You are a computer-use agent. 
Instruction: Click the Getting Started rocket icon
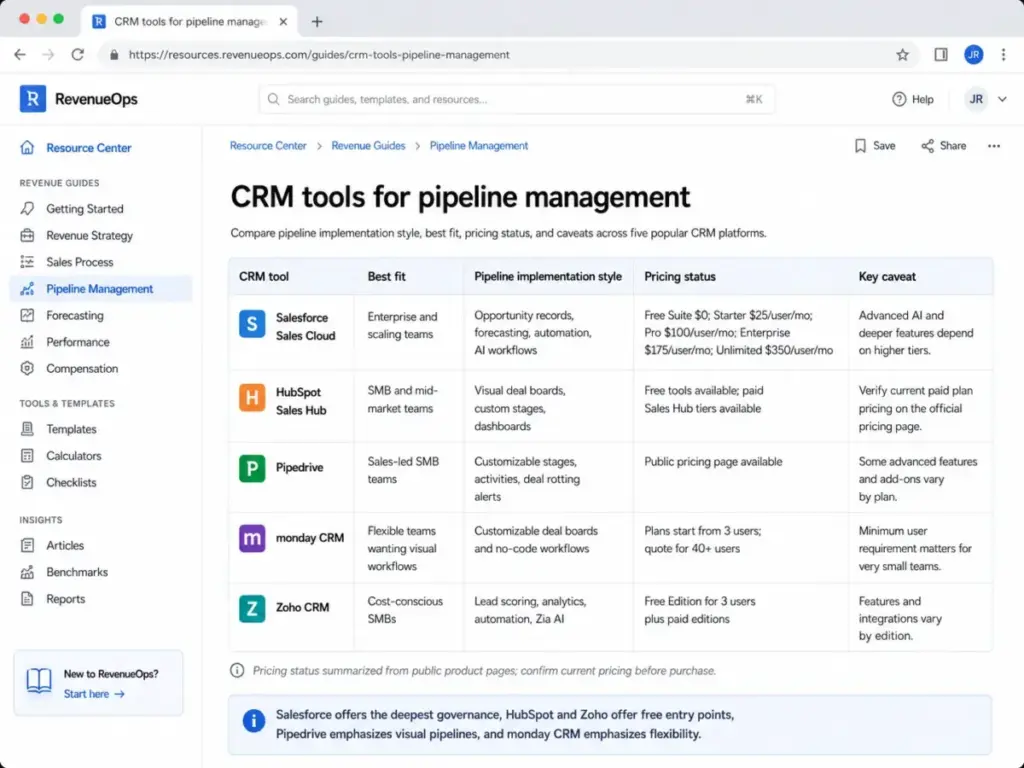27,208
